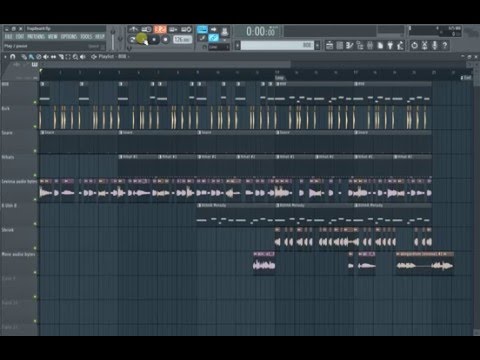
Task: Open the Line snap selector dropdown
Action: pos(219,47)
